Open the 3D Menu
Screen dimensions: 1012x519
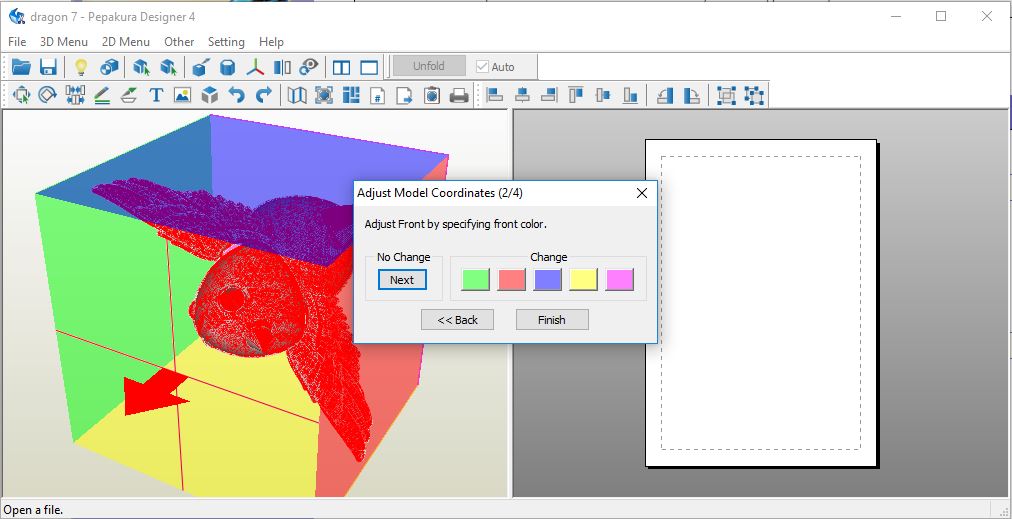(x=64, y=42)
